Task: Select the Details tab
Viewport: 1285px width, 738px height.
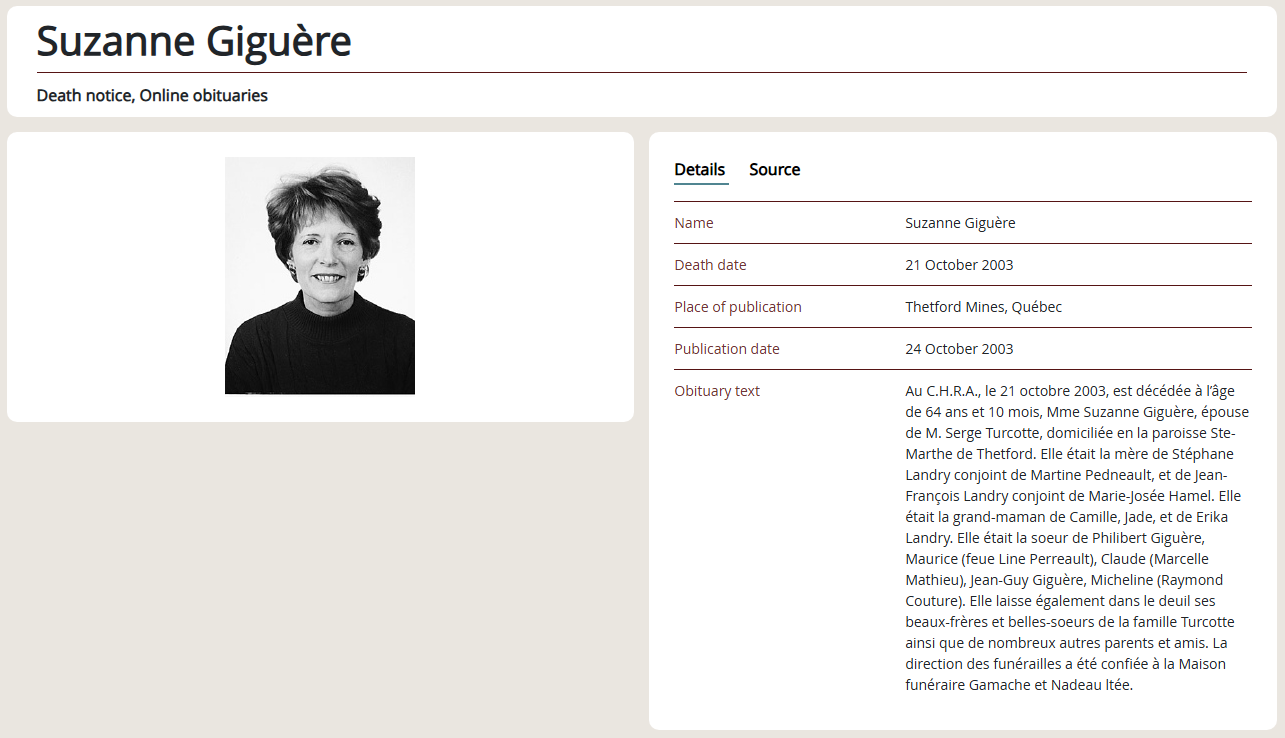Action: (x=699, y=170)
